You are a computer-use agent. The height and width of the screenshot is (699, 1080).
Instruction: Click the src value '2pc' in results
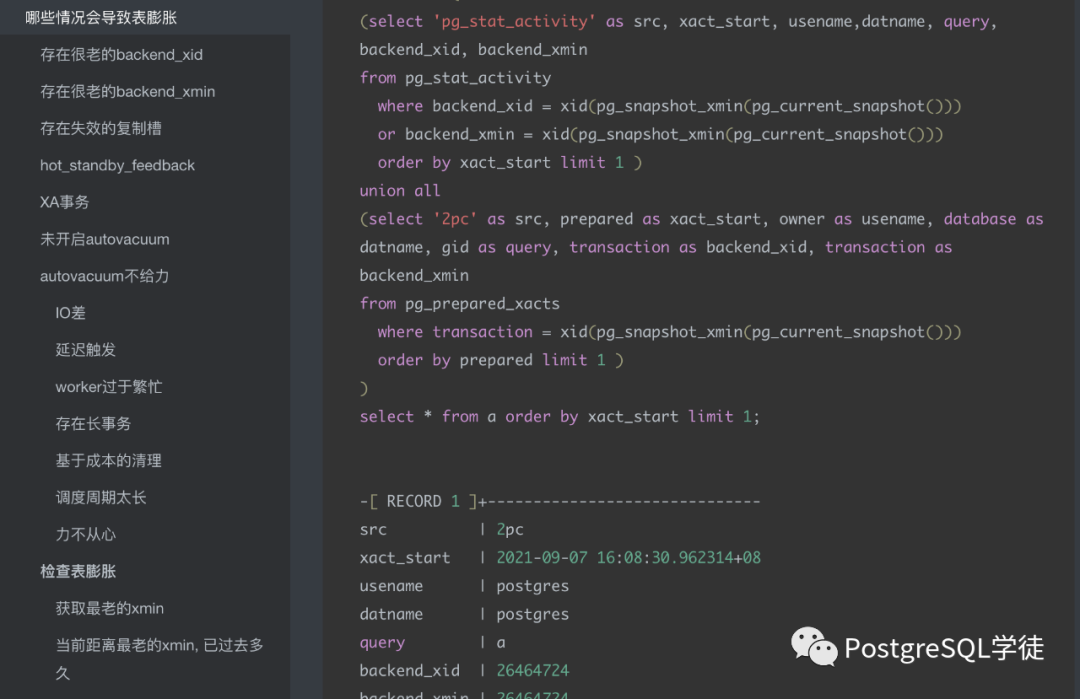pyautogui.click(x=510, y=530)
